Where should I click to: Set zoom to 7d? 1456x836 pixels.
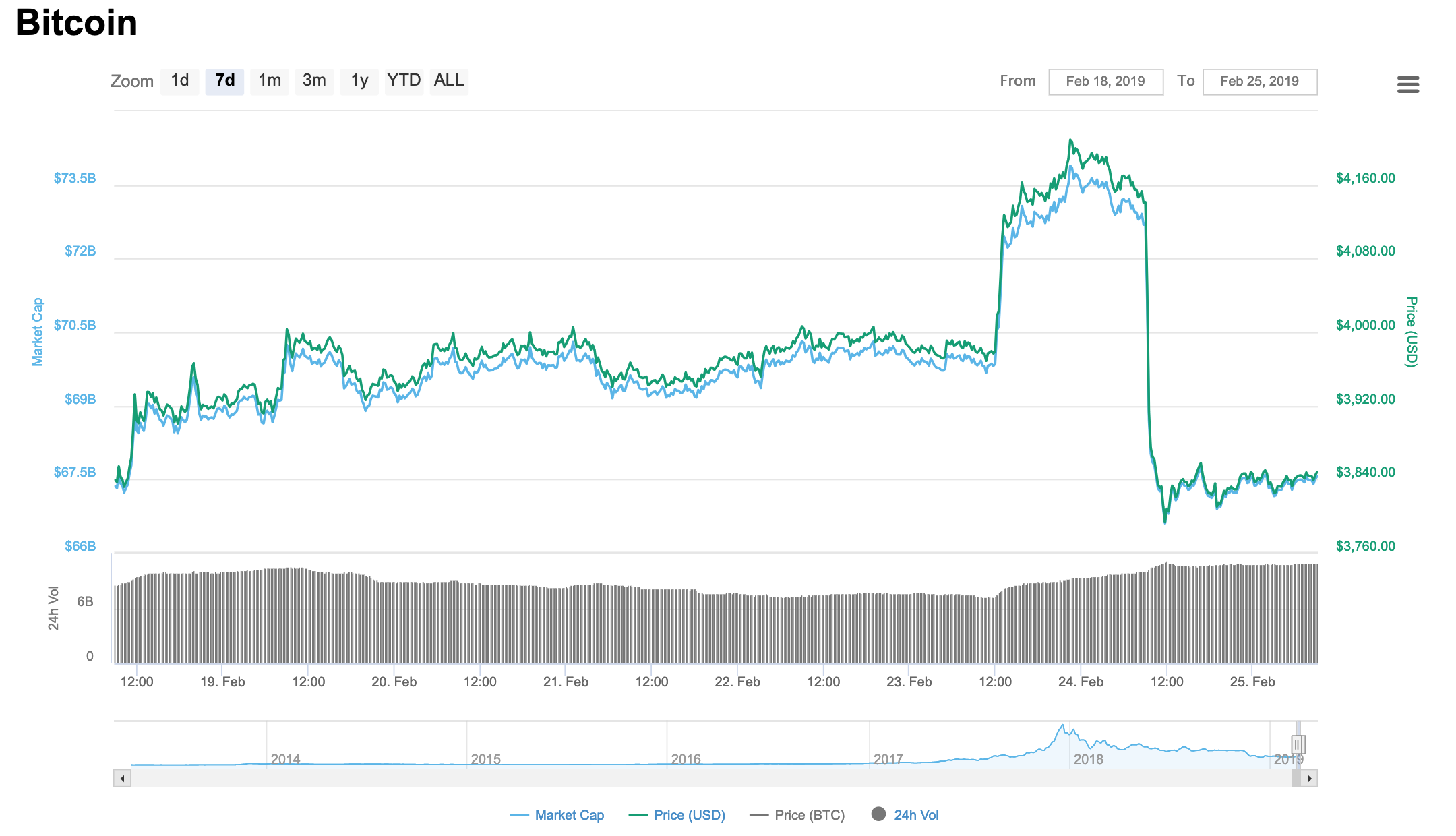pos(224,81)
